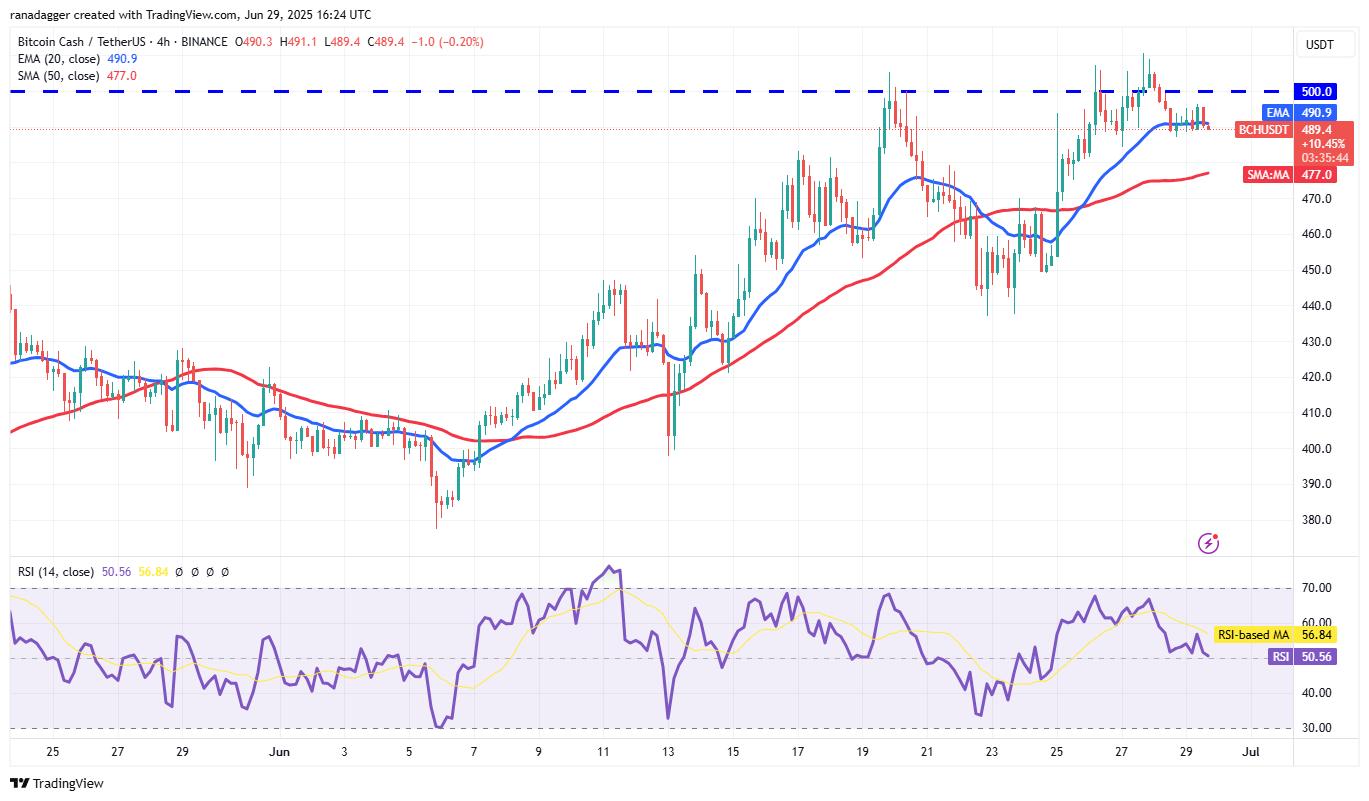Select the RSI (14, close) indicator legend

tap(55, 572)
